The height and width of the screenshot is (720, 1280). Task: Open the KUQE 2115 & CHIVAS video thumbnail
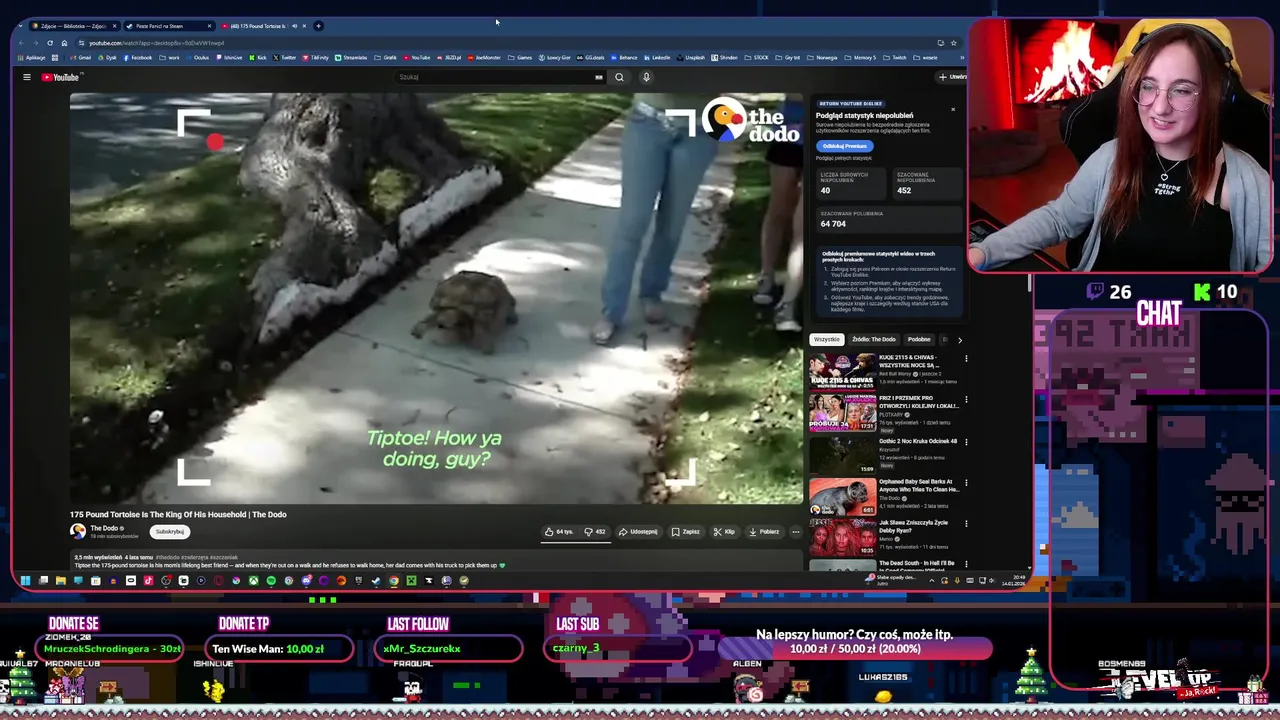point(843,371)
